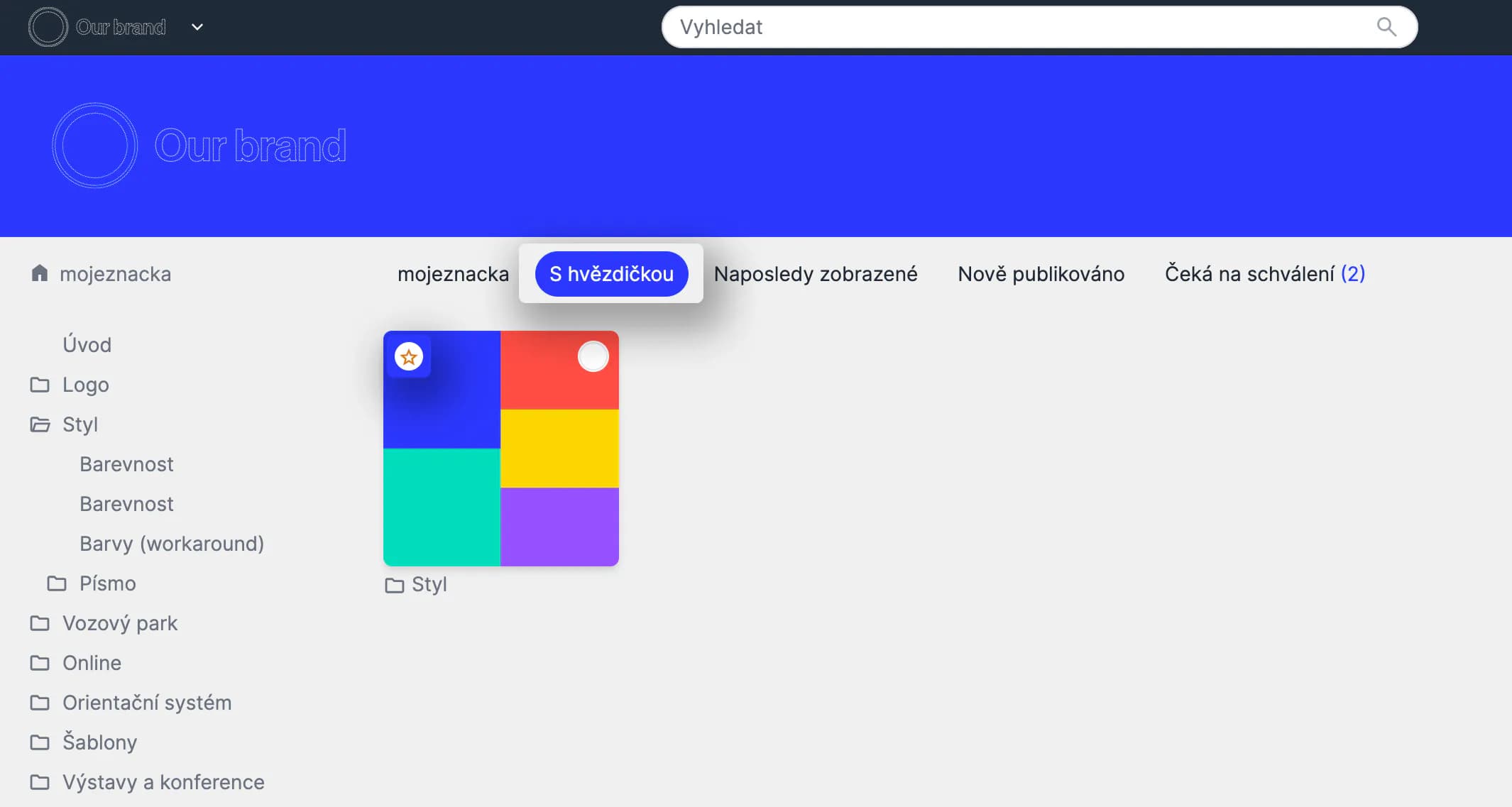This screenshot has height=807, width=1512.
Task: Toggle the star on the Styl card
Action: point(409,357)
